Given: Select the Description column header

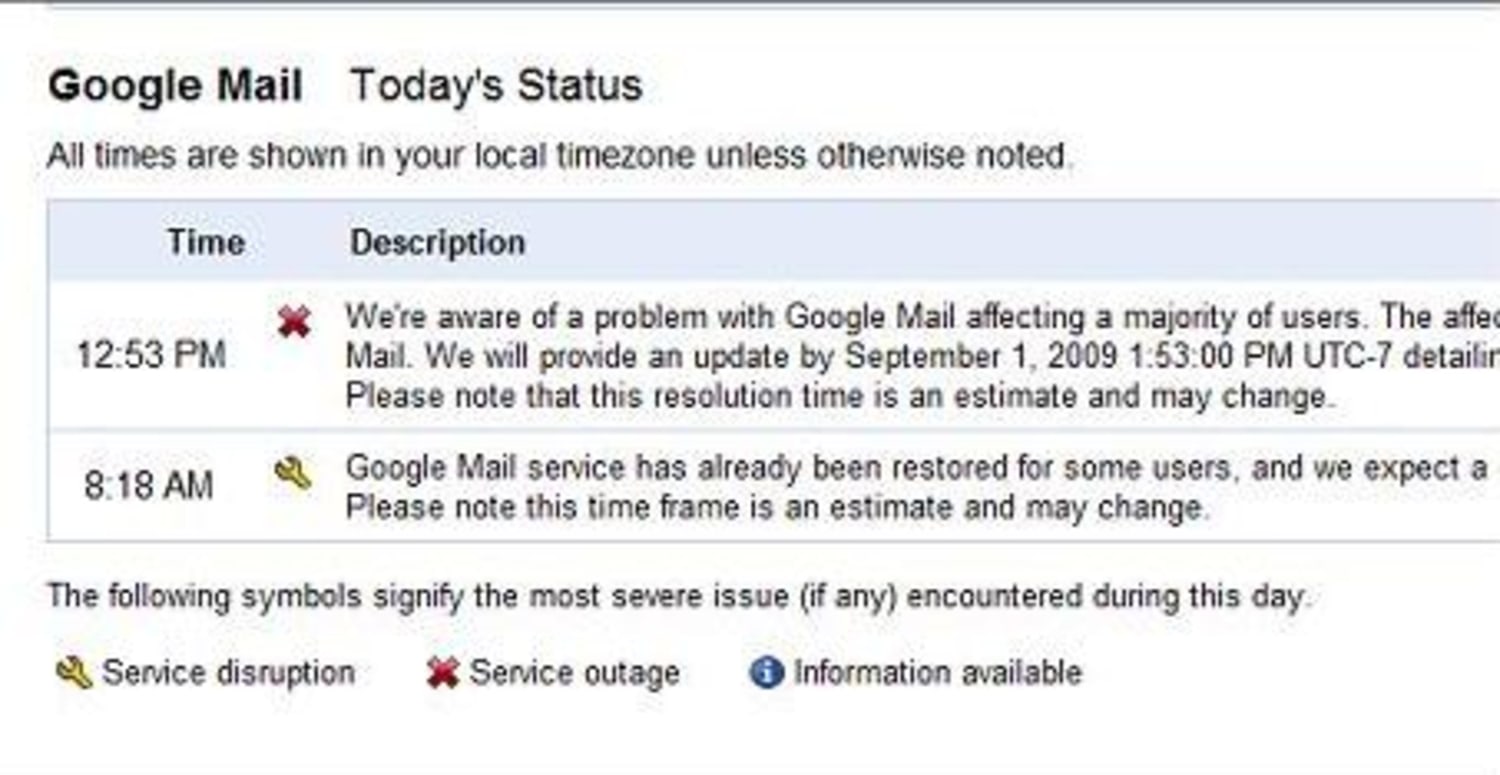Looking at the screenshot, I should (x=437, y=242).
